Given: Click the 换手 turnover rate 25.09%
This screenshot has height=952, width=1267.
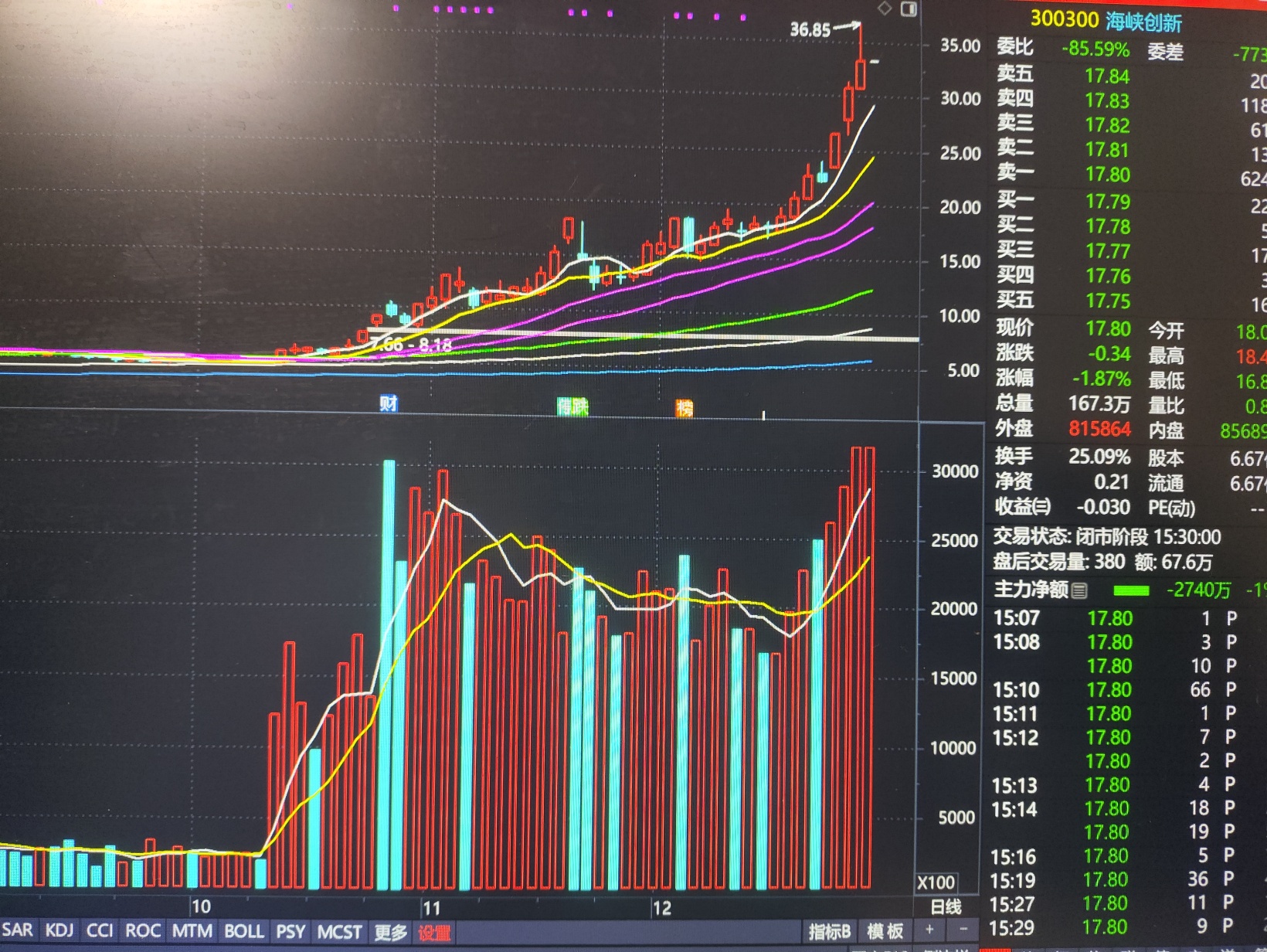Looking at the screenshot, I should (x=1099, y=457).
